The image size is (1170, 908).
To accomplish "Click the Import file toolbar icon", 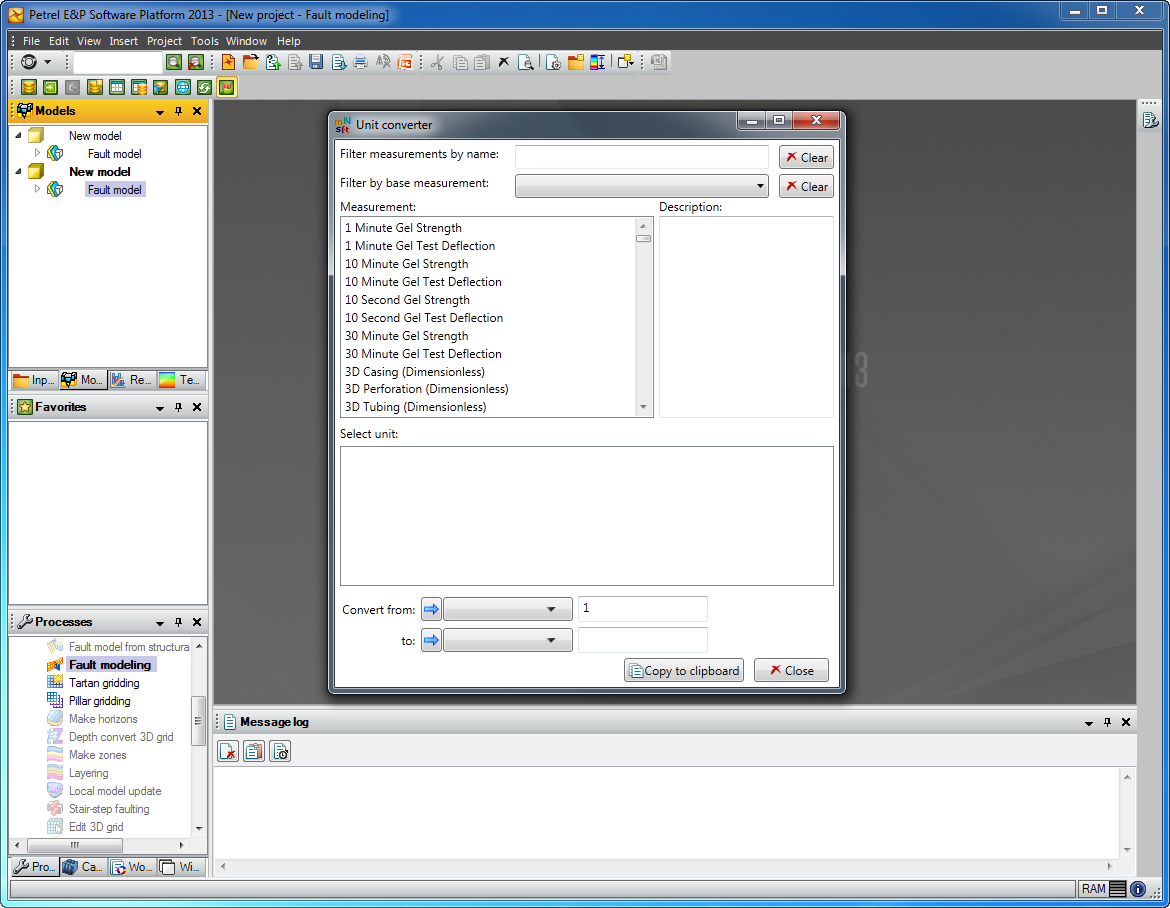I will click(x=273, y=63).
